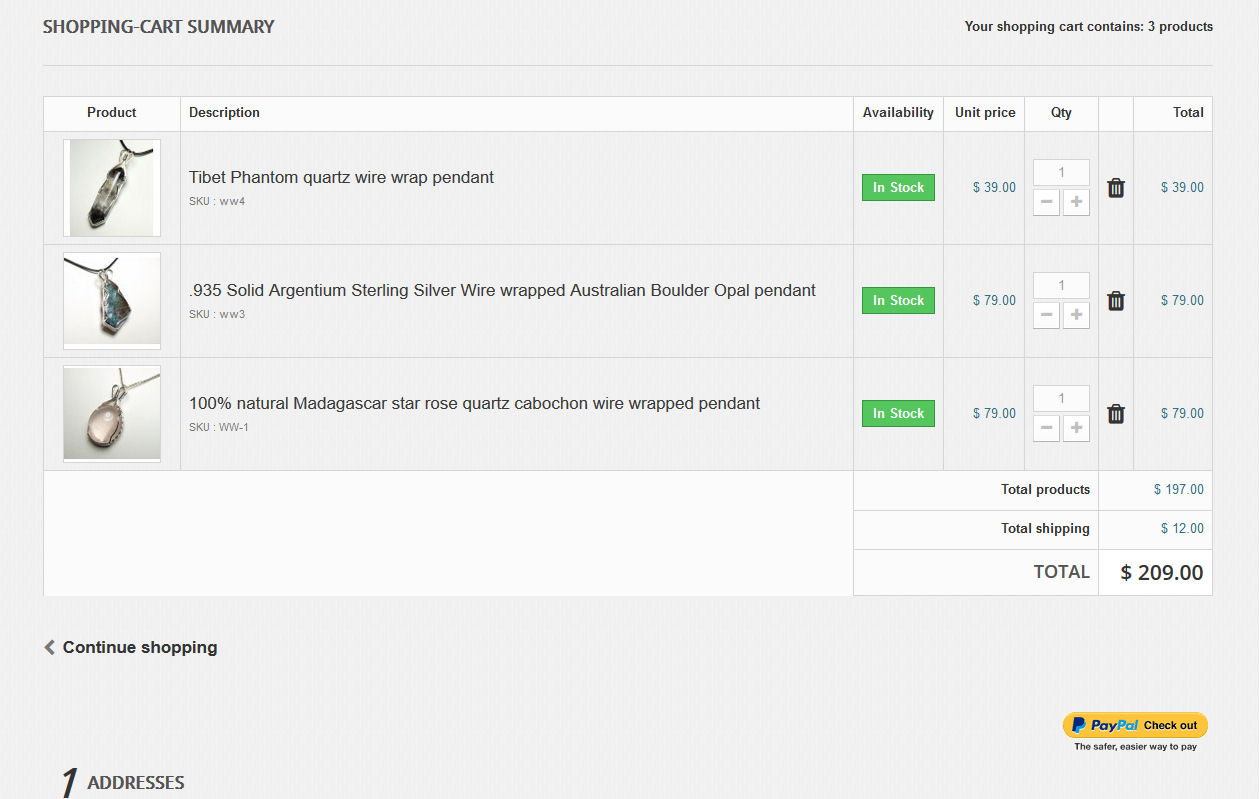The height and width of the screenshot is (799, 1260).
Task: Trash the Madagascar rose quartz pendant
Action: (1116, 414)
